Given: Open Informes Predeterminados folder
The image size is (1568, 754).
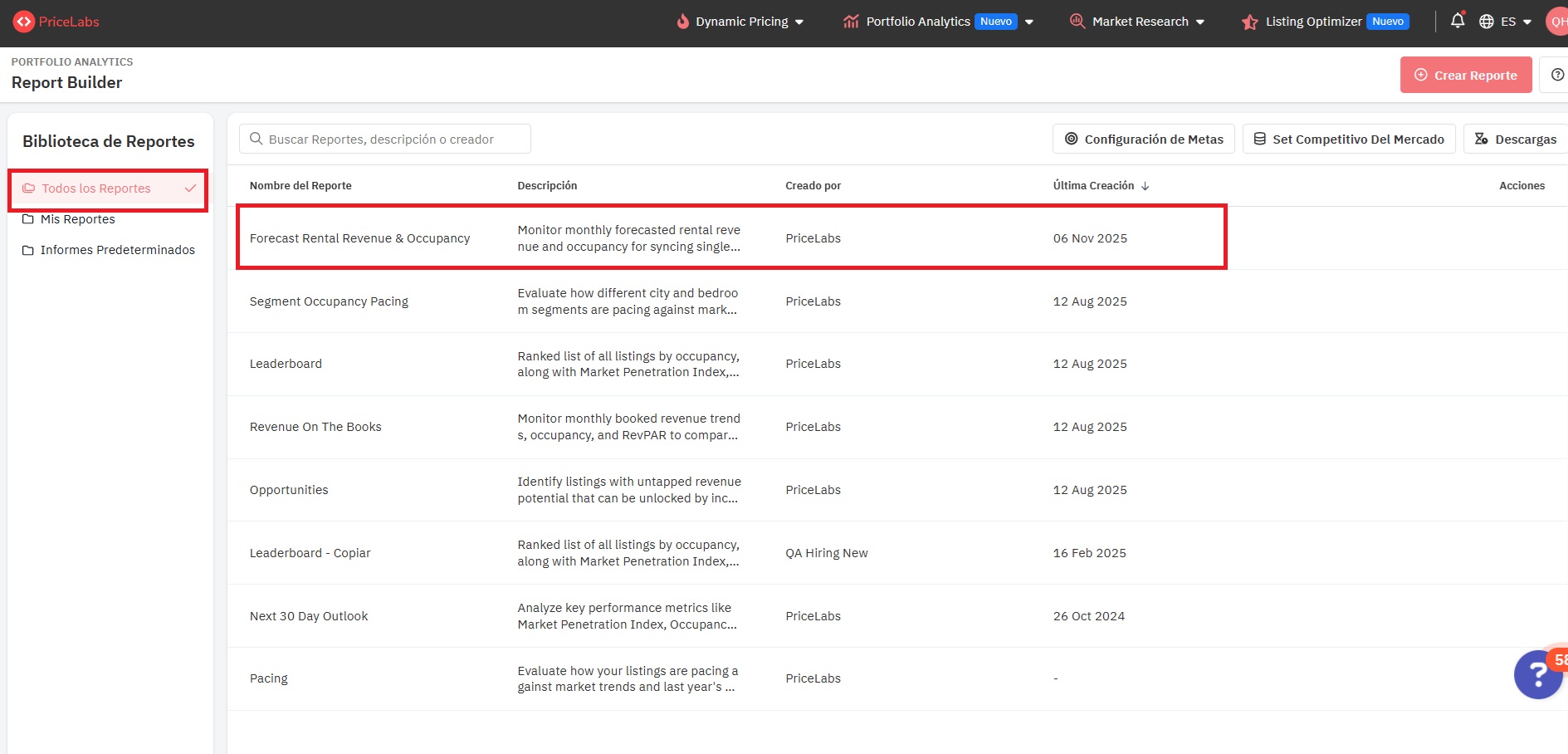Looking at the screenshot, I should (117, 250).
